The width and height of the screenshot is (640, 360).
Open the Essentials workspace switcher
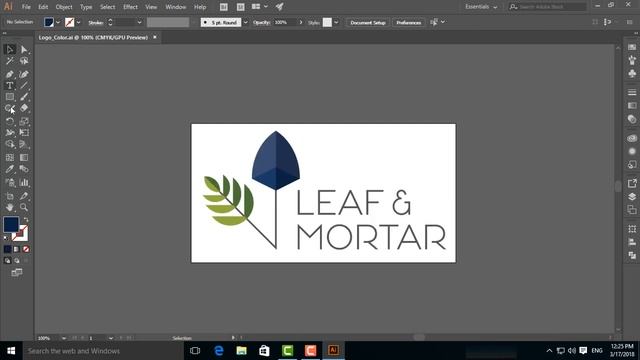[x=481, y=7]
